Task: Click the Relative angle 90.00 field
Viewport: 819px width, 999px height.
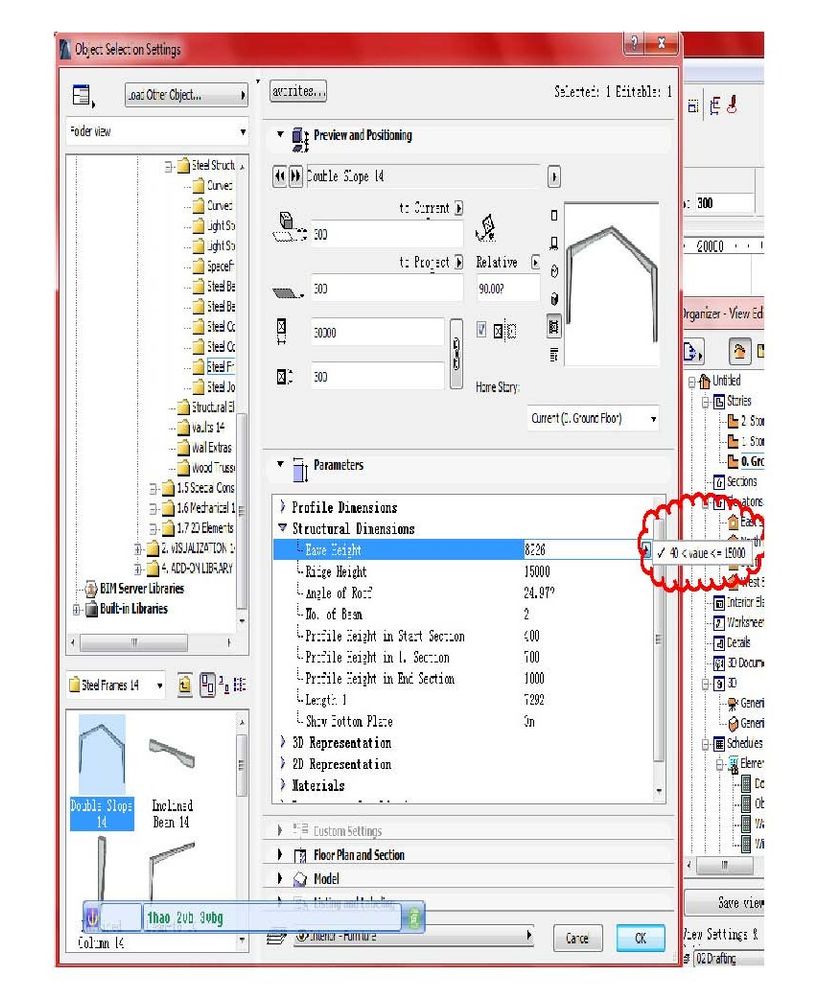Action: pos(507,289)
